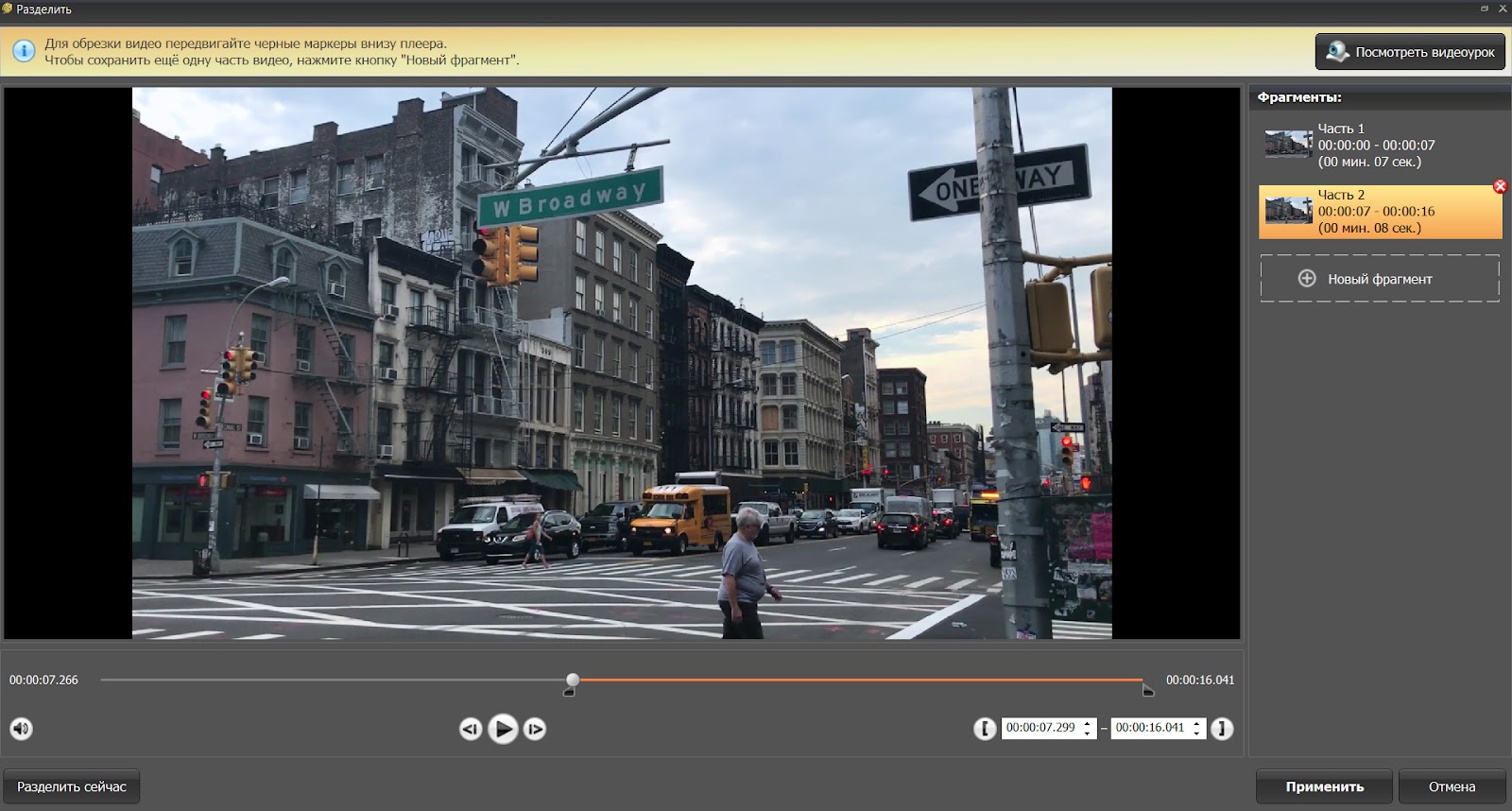Click Применить to apply changes
1512x811 pixels.
tap(1323, 786)
